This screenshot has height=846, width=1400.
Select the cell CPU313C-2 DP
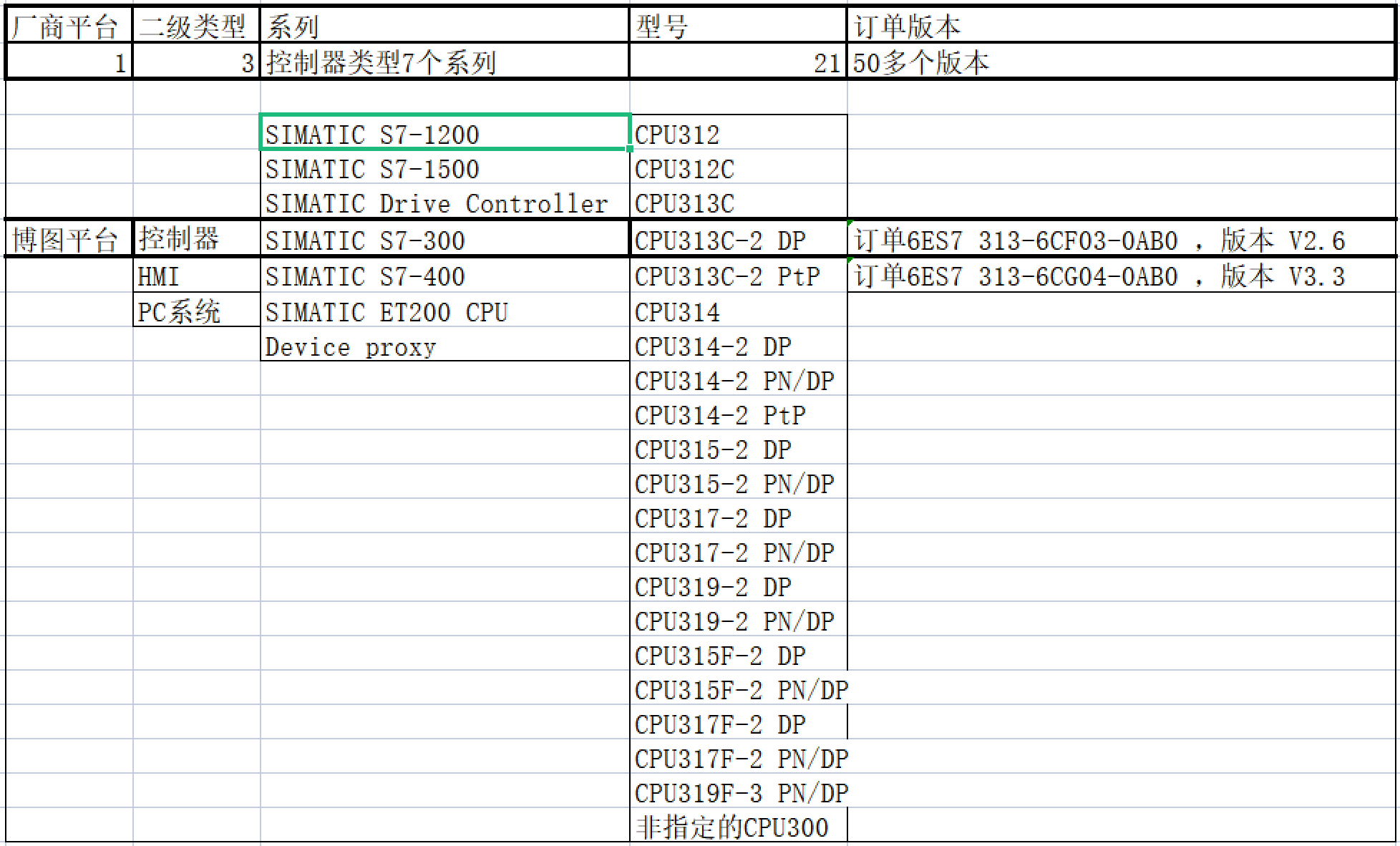[x=738, y=238]
